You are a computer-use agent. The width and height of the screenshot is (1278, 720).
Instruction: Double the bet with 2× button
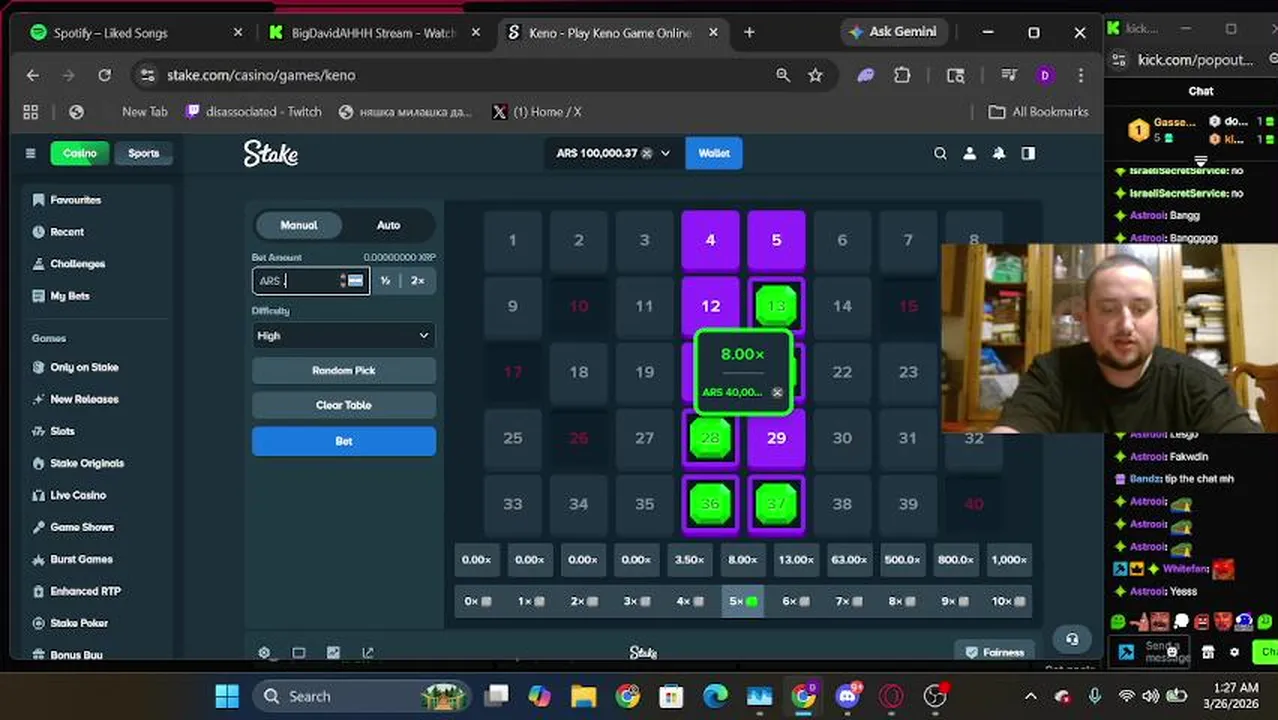pyautogui.click(x=417, y=281)
